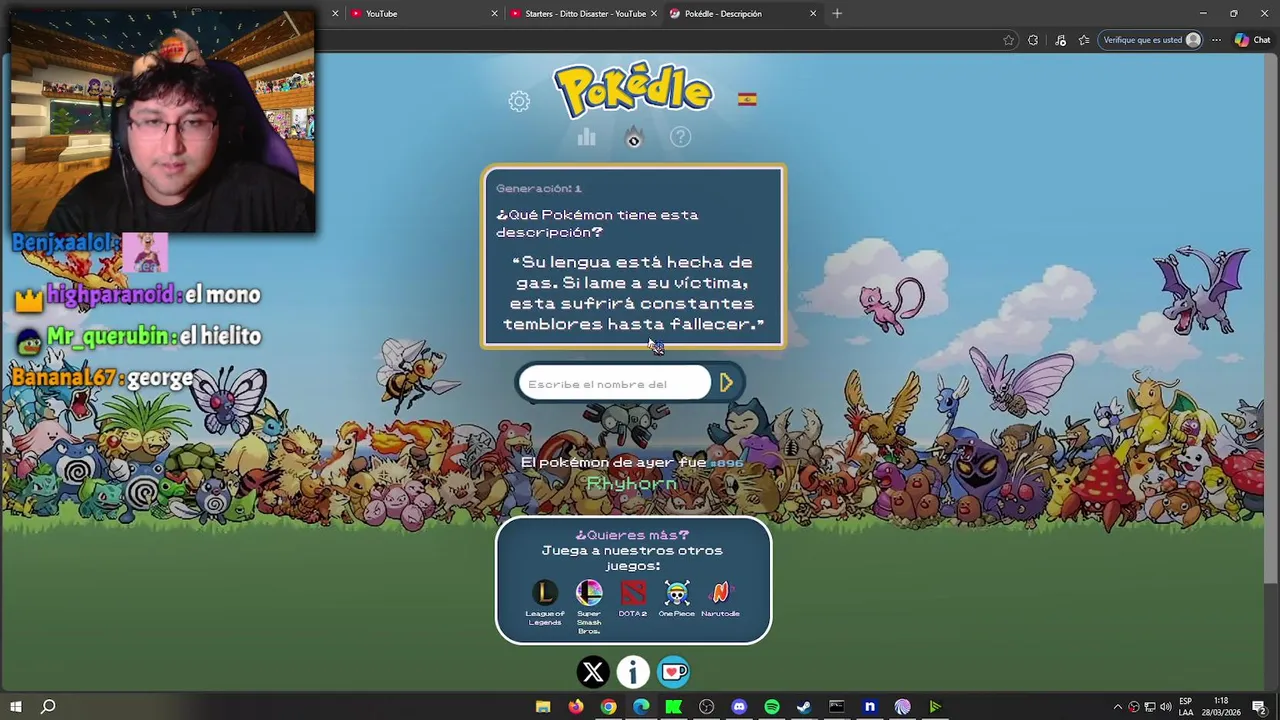Open the ESP LAA language indicator
Image resolution: width=1280 pixels, height=720 pixels.
click(1186, 707)
